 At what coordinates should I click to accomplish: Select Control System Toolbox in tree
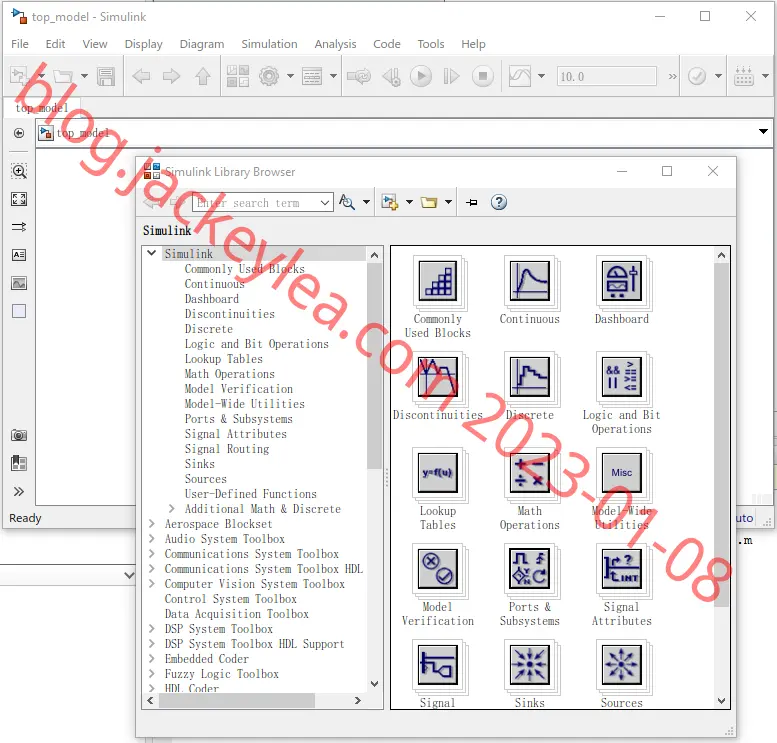coord(230,599)
